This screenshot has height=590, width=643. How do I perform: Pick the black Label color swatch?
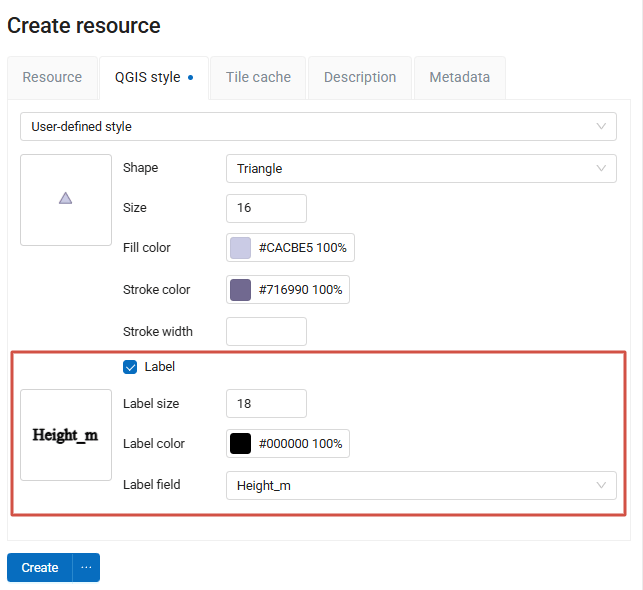(x=241, y=444)
